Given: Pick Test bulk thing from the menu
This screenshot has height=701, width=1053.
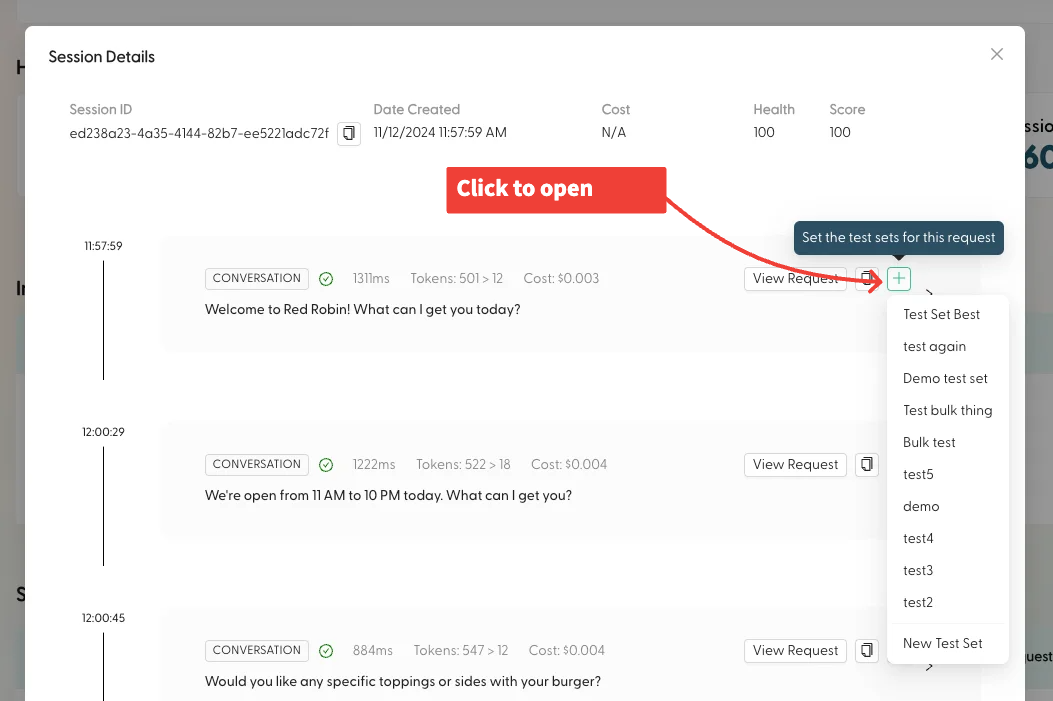Looking at the screenshot, I should coord(946,410).
